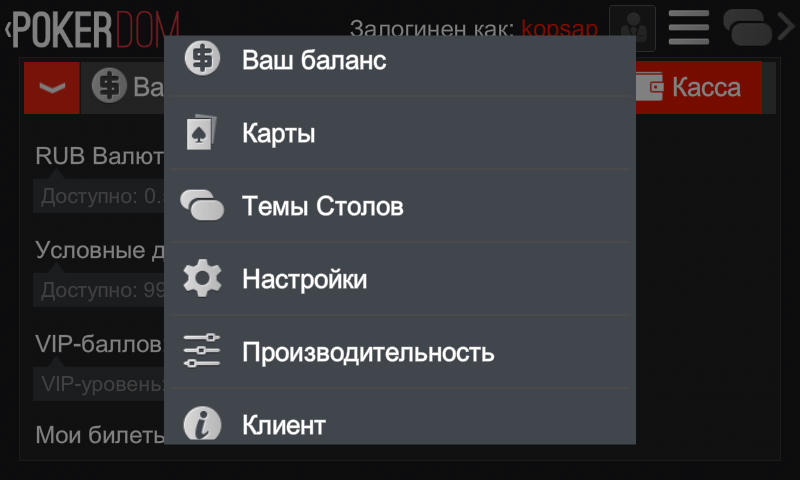The height and width of the screenshot is (480, 800).
Task: Click back arrow beside PokerDom logo
Action: coord(7,29)
